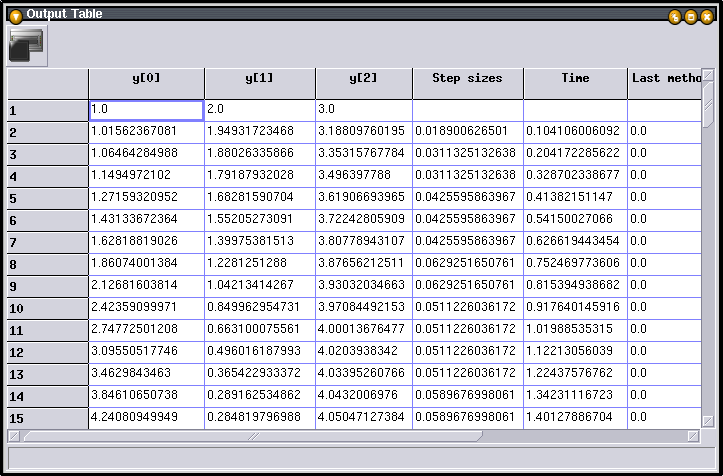
Task: Select Time cell 0.104106006092 in row 2
Action: click(x=575, y=131)
